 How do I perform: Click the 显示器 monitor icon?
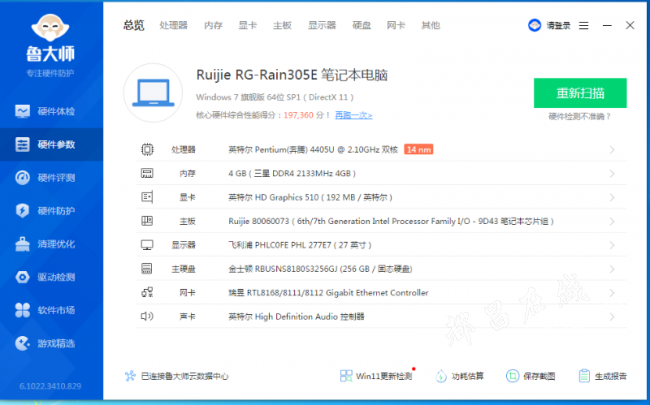(147, 245)
